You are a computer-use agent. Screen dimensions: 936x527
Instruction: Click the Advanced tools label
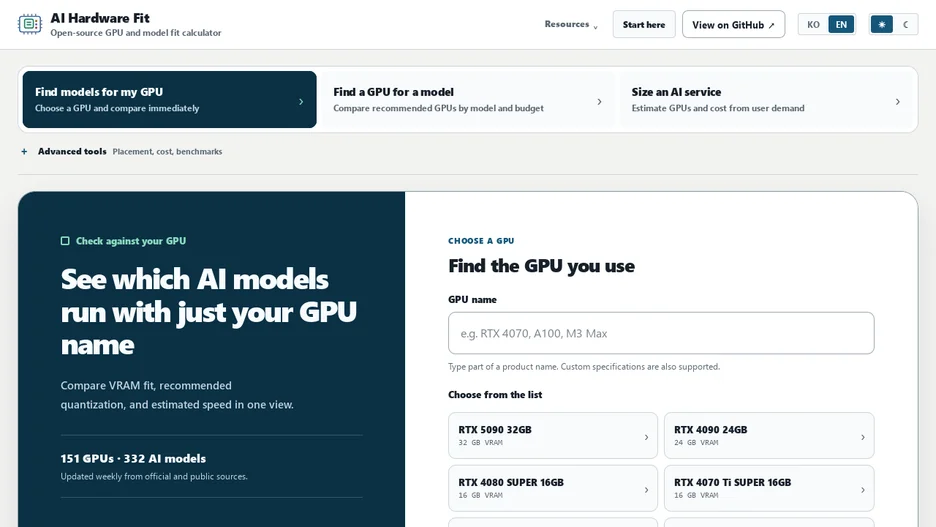(72, 152)
